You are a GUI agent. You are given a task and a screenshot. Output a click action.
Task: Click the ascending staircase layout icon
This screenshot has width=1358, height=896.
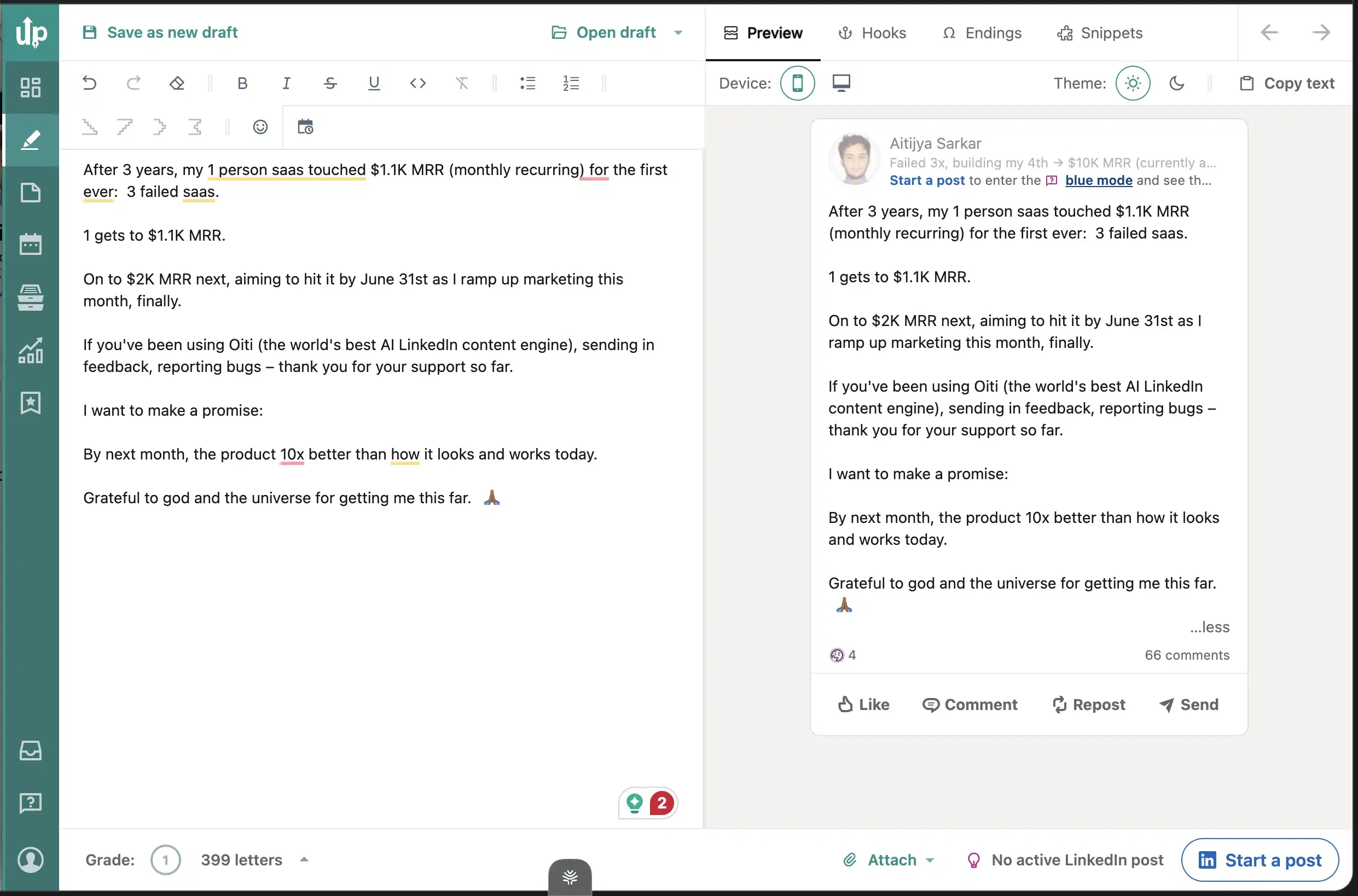(x=125, y=127)
